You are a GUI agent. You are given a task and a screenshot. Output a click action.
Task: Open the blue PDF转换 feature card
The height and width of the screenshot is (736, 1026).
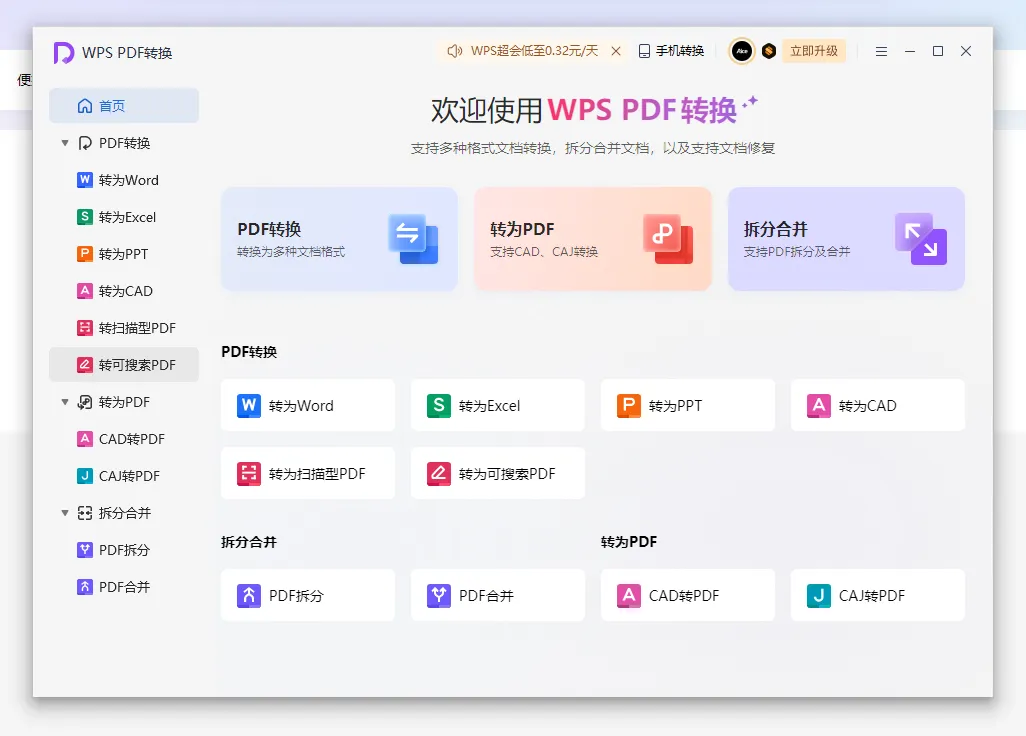339,239
